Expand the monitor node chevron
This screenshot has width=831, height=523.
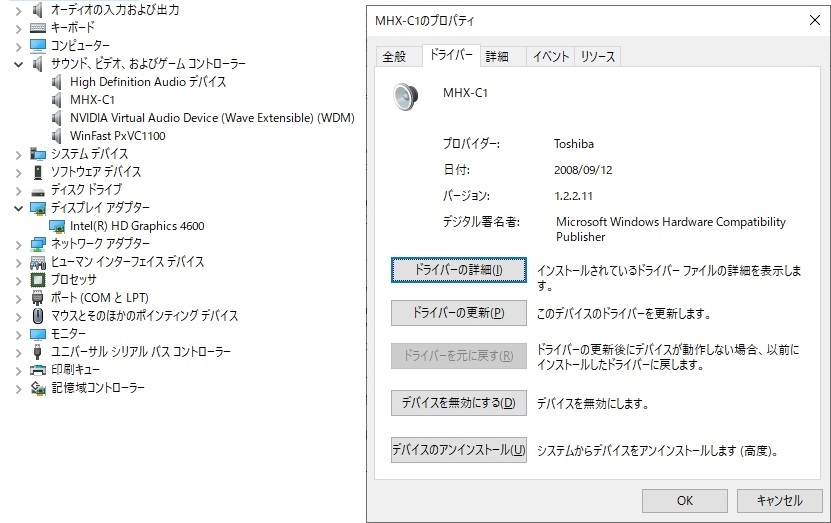click(x=18, y=334)
